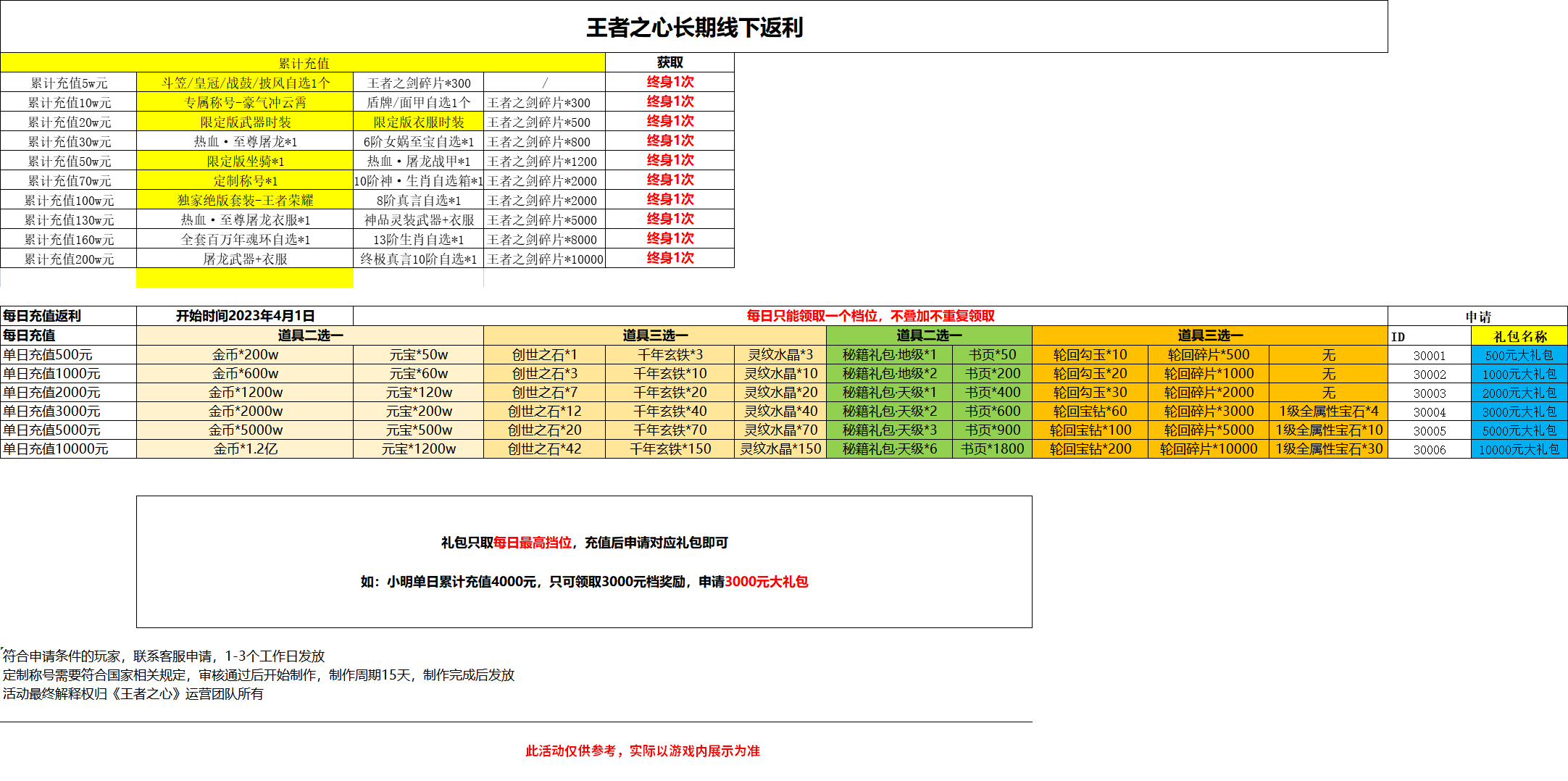Image resolution: width=1568 pixels, height=781 pixels.
Task: Select cell 1级全属性宝石*30
Action: (x=1329, y=449)
